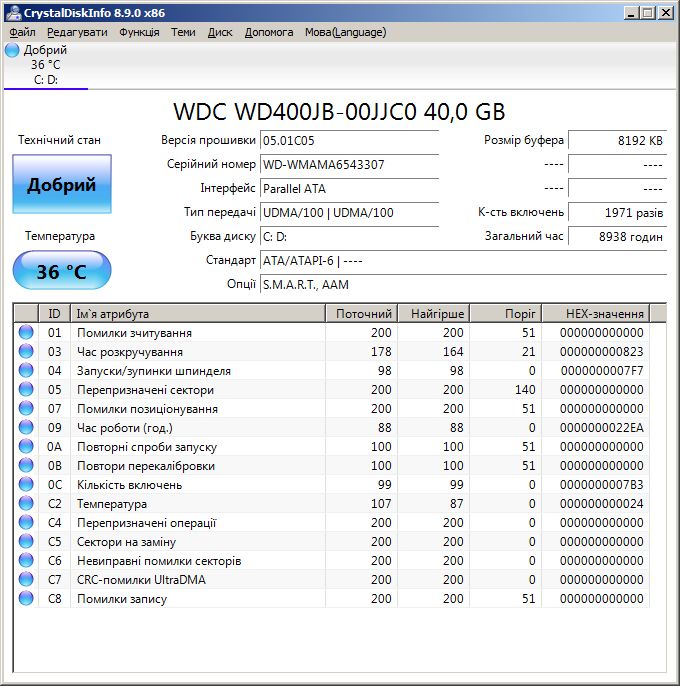Click status orb for row C5 Сектори на заміну

(x=26, y=542)
